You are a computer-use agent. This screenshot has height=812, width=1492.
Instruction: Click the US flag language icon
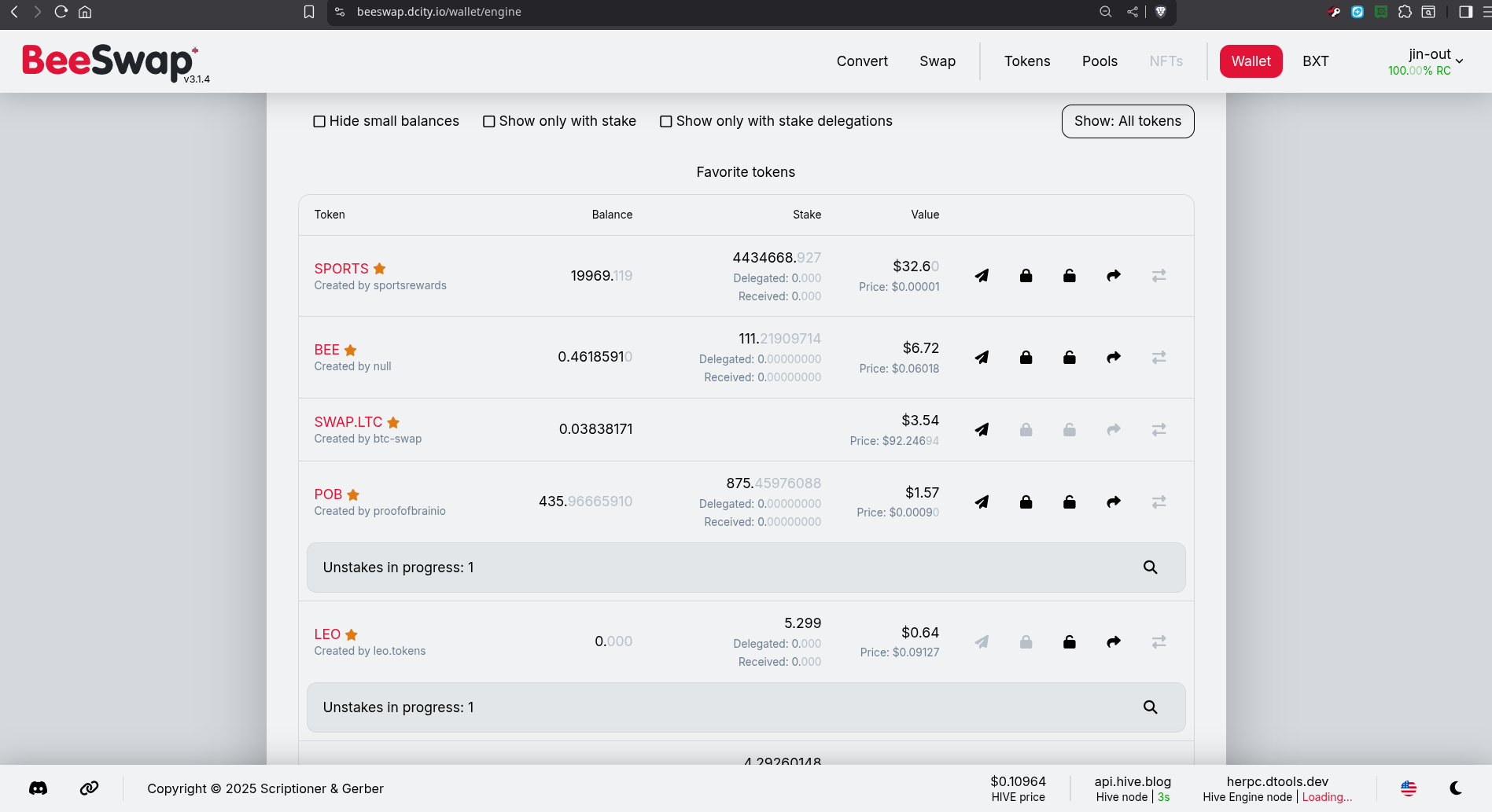click(1409, 788)
